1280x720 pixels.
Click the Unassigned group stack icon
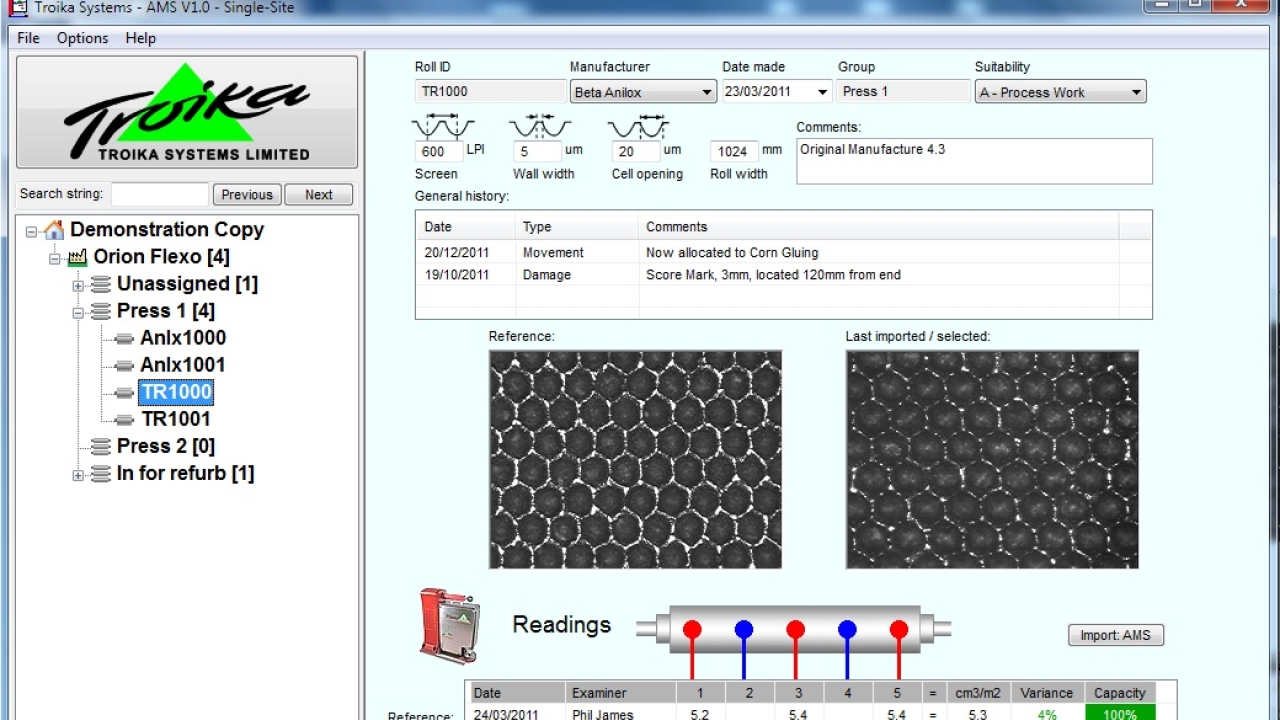(100, 284)
